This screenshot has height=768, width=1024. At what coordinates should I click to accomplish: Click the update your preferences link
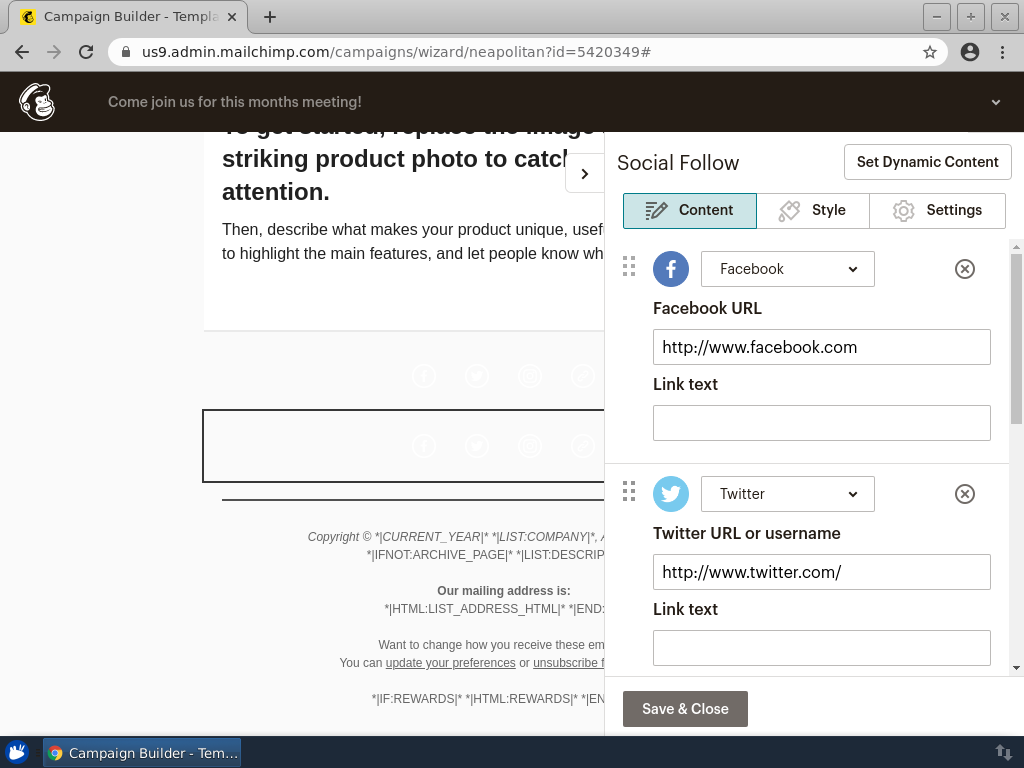pos(450,663)
